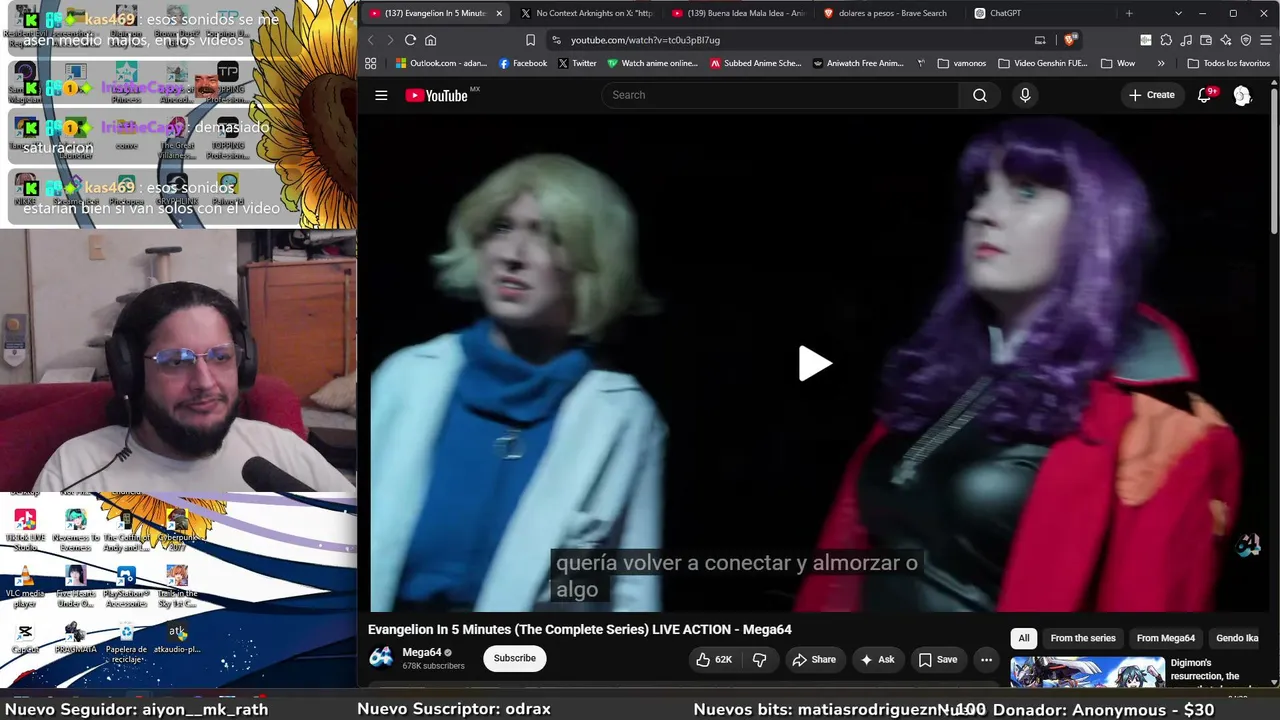Open the Mega64 channel avatar

click(x=381, y=657)
